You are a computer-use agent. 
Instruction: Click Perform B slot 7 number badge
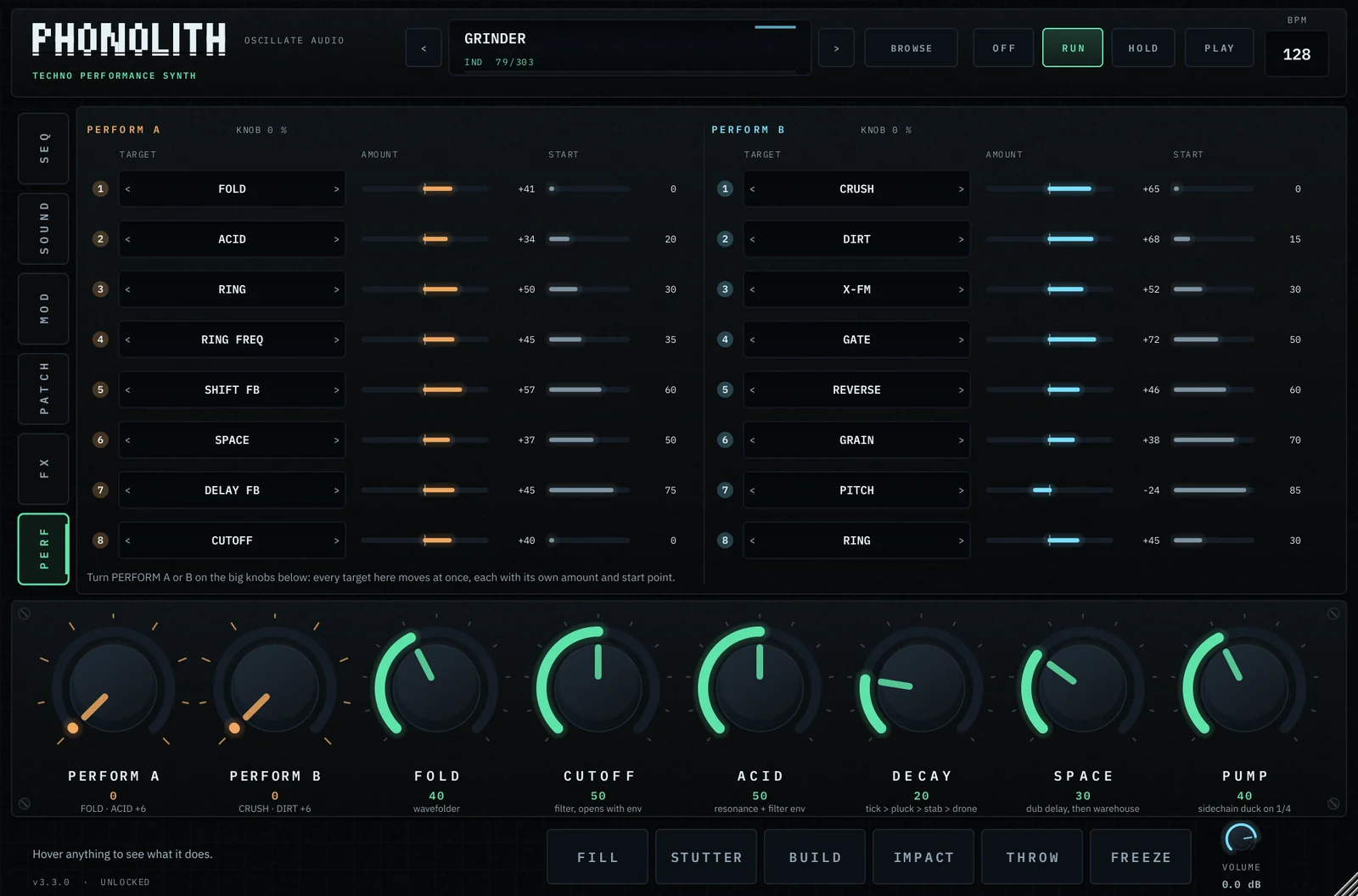[725, 490]
